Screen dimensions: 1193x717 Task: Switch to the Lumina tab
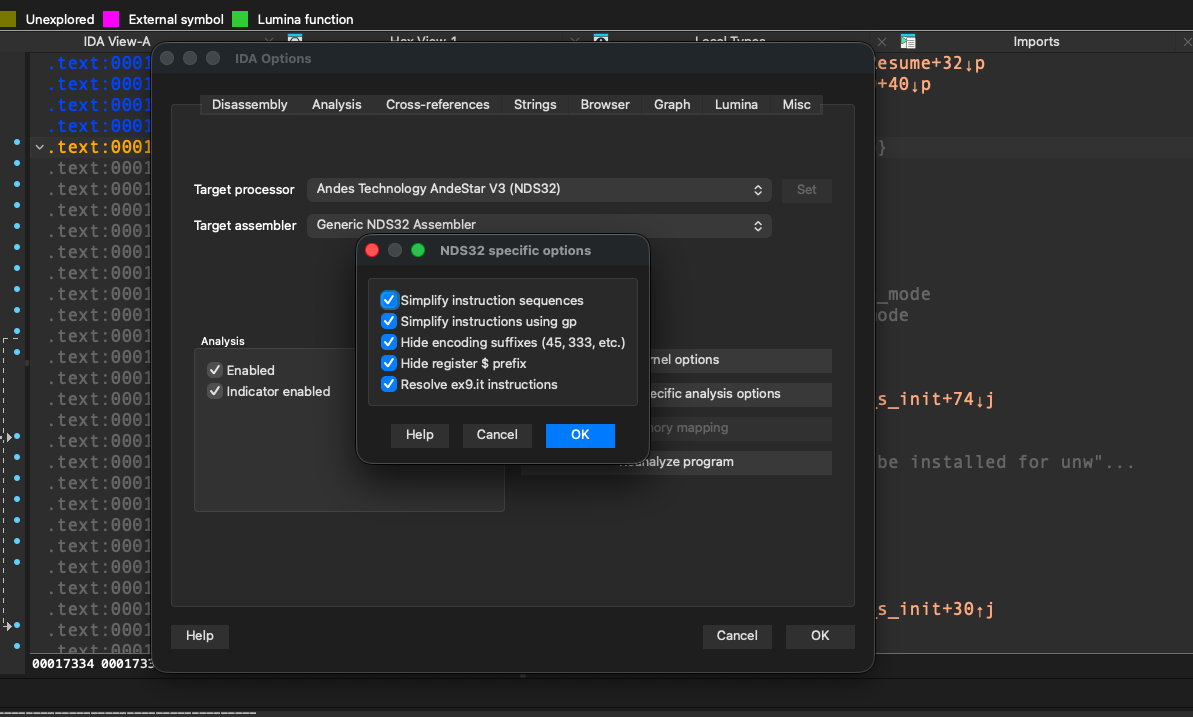tap(736, 104)
